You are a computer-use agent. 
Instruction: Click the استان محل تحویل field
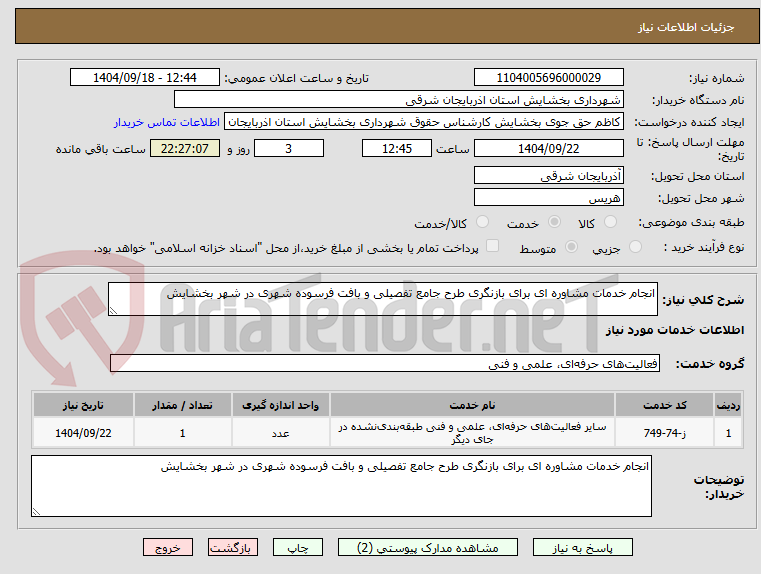pyautogui.click(x=548, y=176)
